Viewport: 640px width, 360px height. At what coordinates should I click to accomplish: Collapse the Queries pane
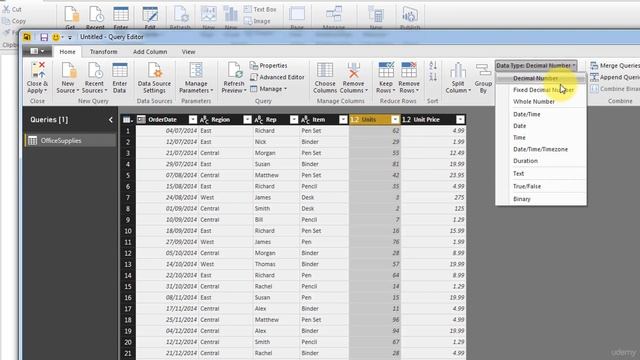111,120
